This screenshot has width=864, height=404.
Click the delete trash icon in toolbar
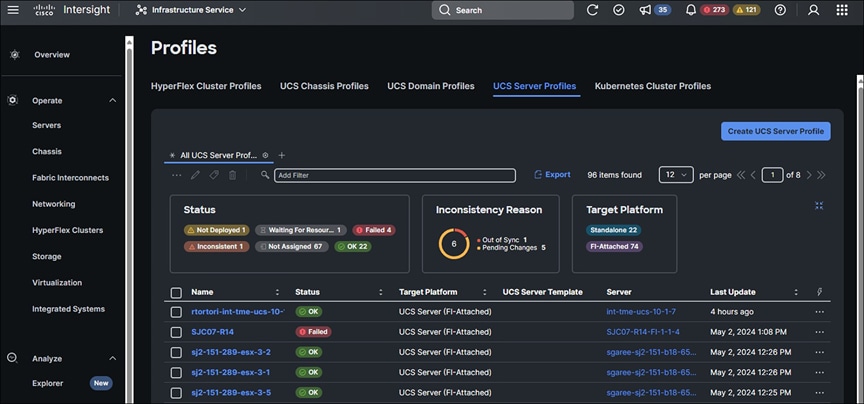coord(233,175)
